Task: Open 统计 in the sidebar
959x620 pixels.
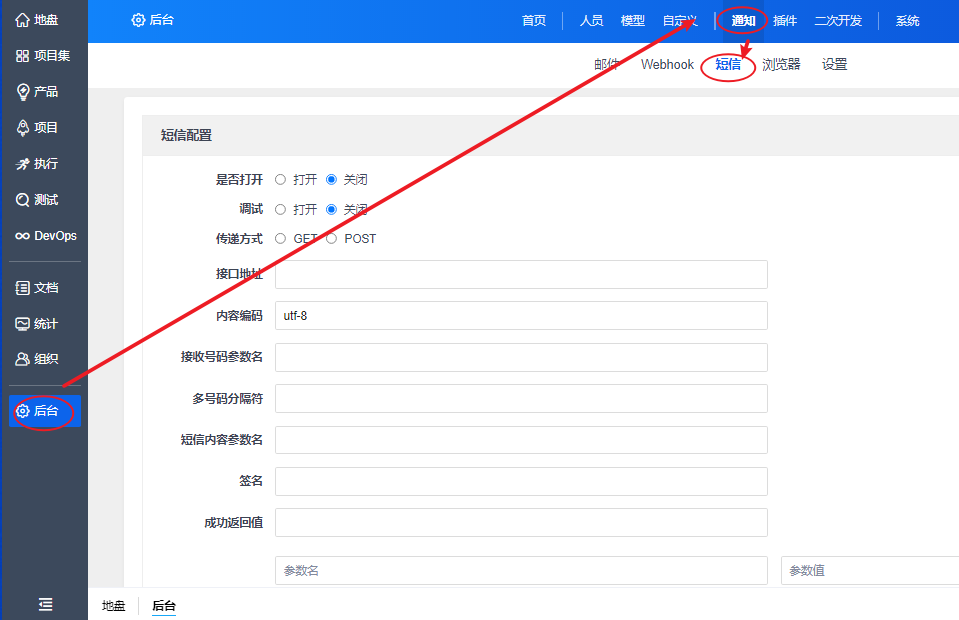Action: 38,324
